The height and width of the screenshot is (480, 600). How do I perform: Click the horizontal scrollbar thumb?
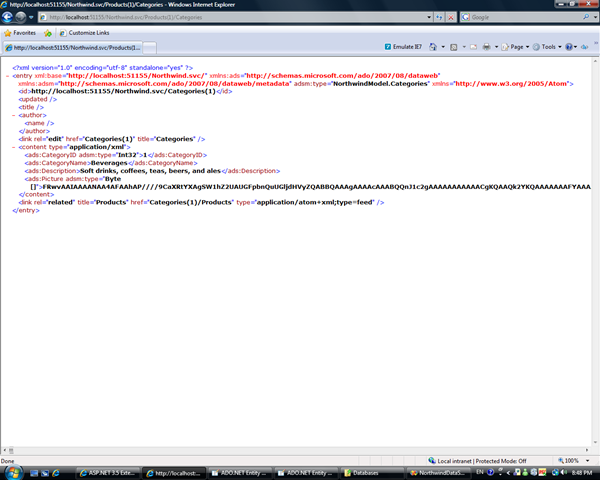coord(11,451)
